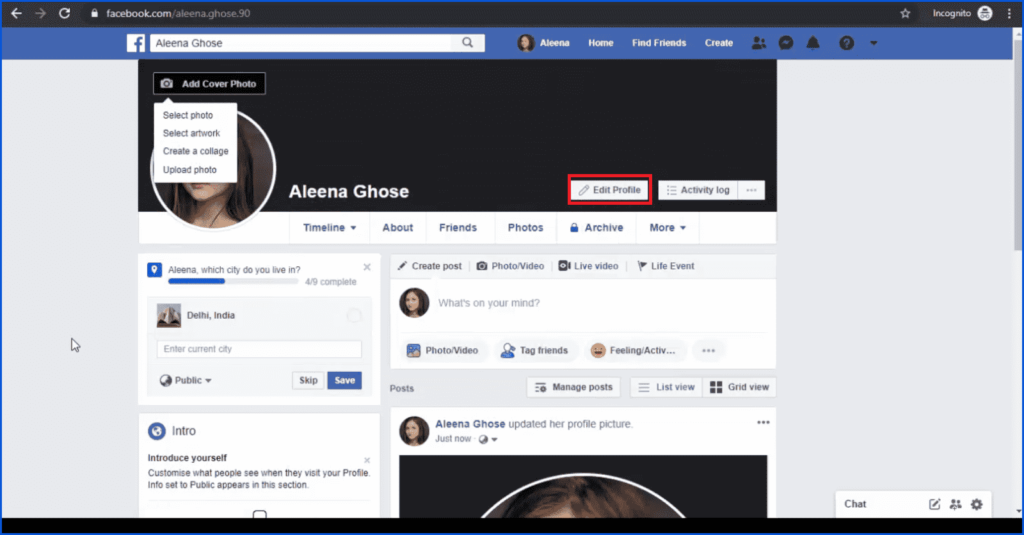The width and height of the screenshot is (1024, 535).
Task: Expand the account menu arrow in top bar
Action: click(874, 43)
